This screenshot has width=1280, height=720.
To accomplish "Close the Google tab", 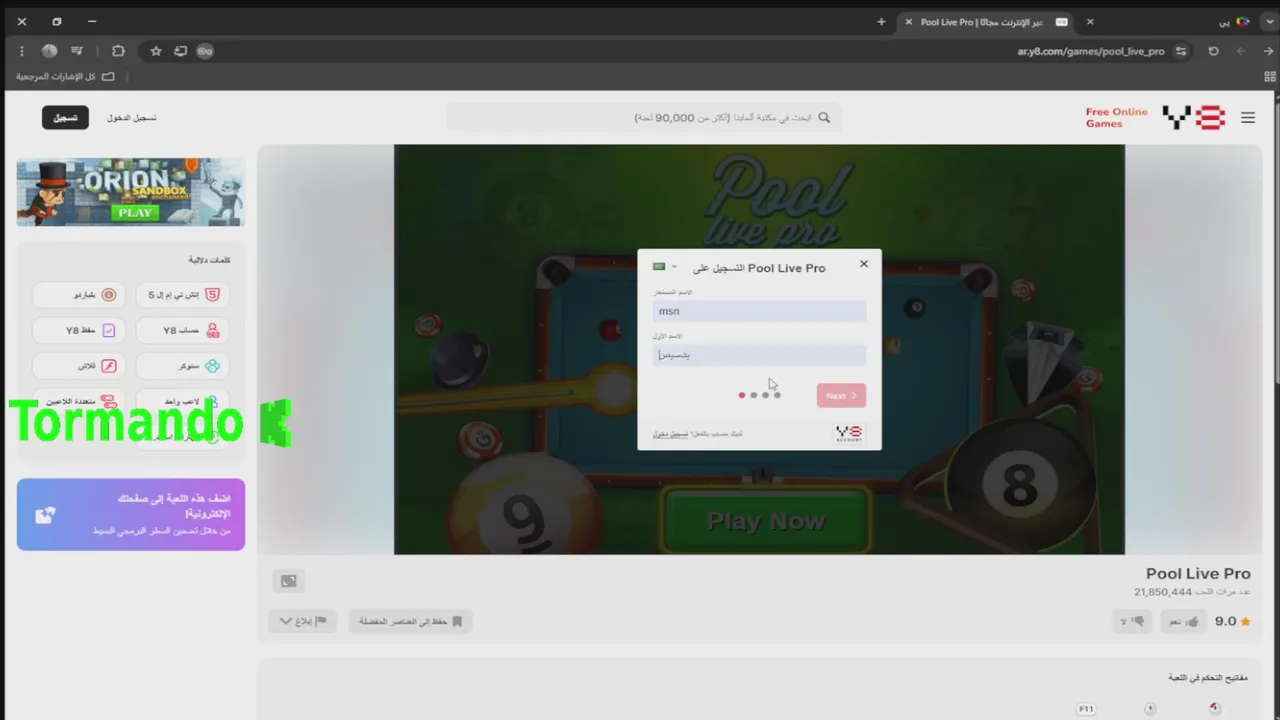I will click(x=1090, y=21).
